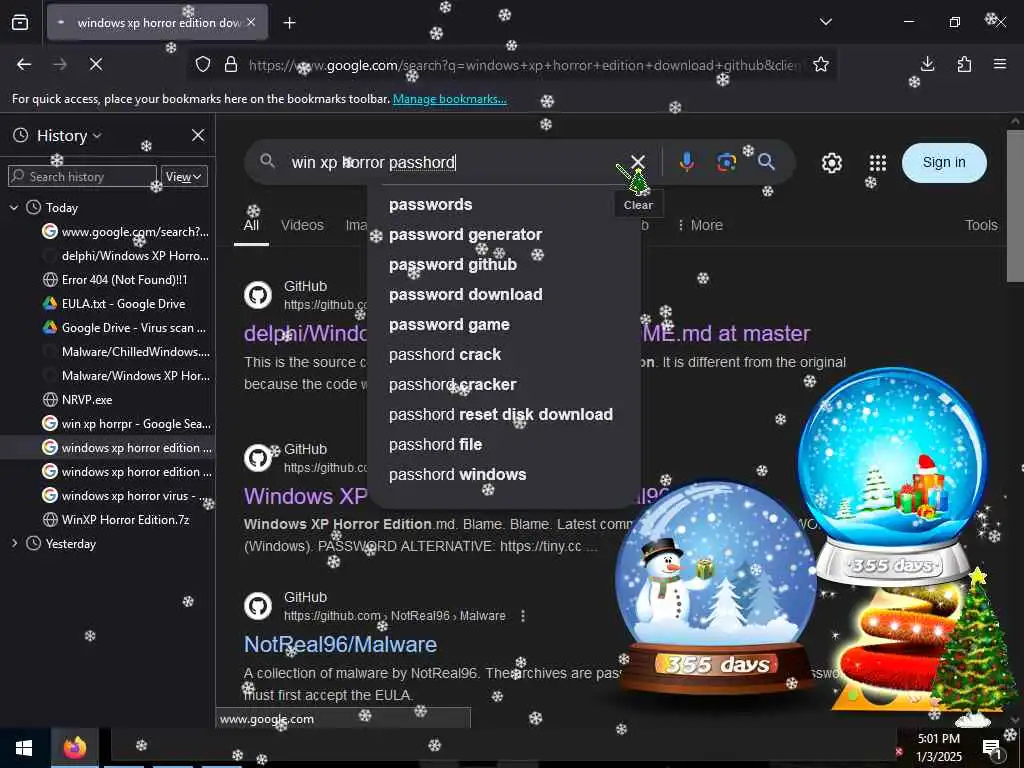This screenshot has width=1024, height=768.
Task: Start Google voice search microphone
Action: (686, 162)
